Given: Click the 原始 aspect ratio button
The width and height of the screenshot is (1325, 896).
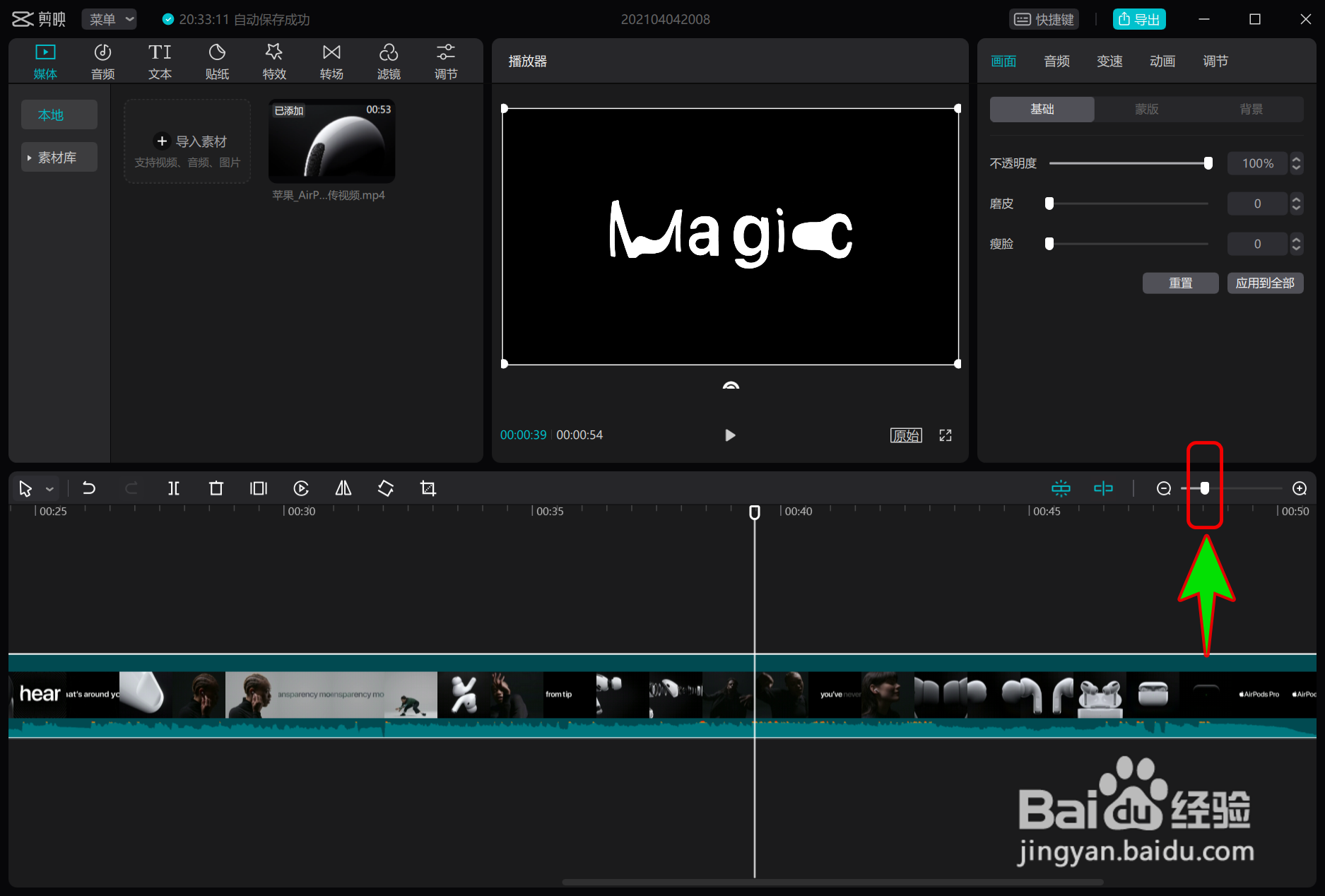Looking at the screenshot, I should (x=906, y=435).
